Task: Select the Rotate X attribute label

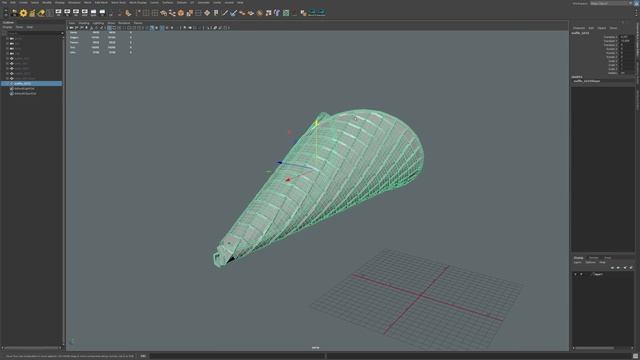Action: pyautogui.click(x=611, y=49)
